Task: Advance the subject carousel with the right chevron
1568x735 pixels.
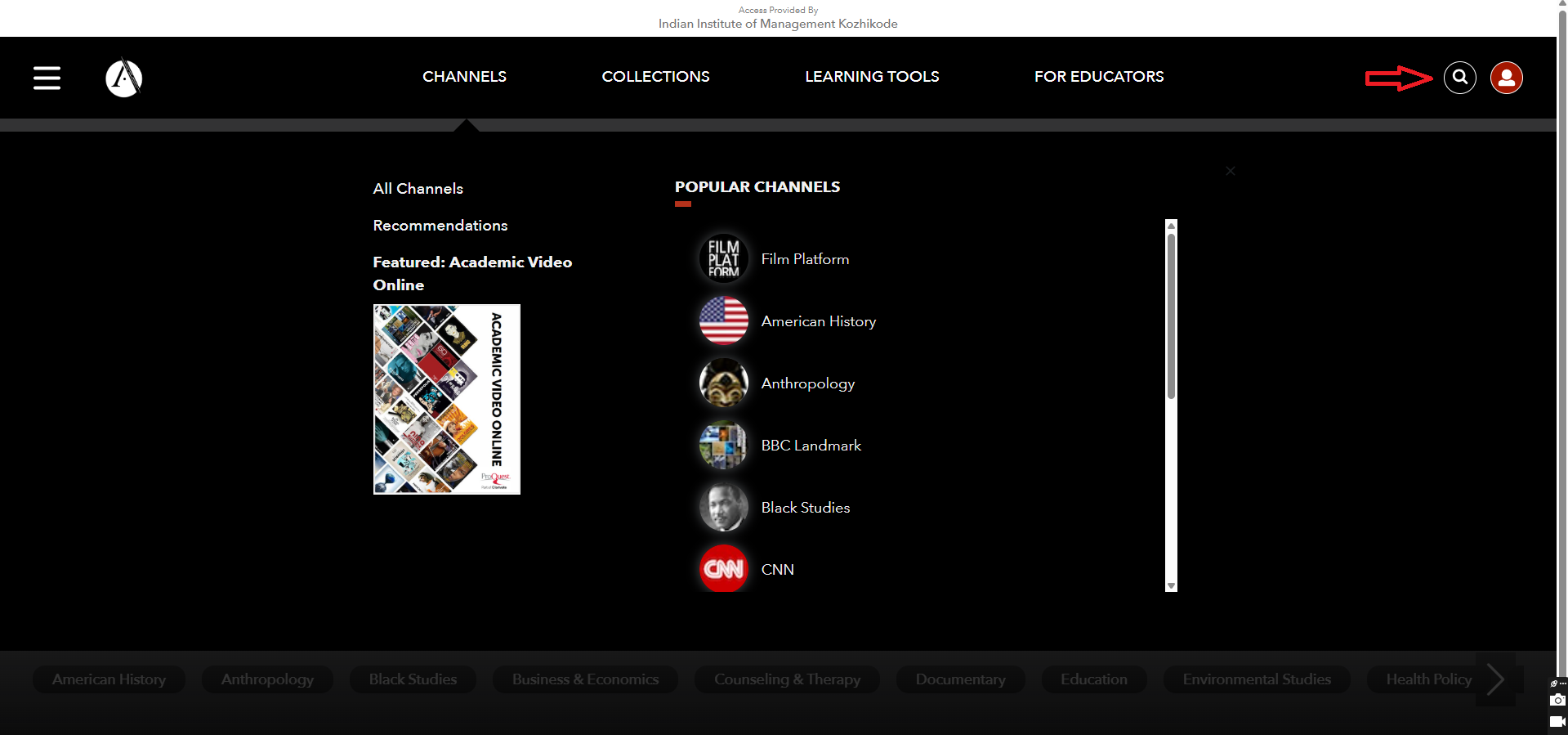Action: point(1495,679)
